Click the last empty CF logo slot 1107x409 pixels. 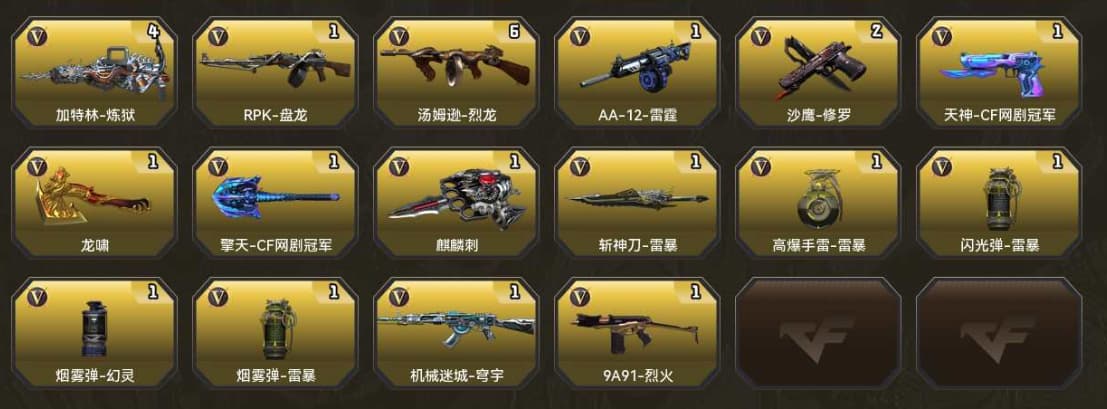tap(998, 333)
